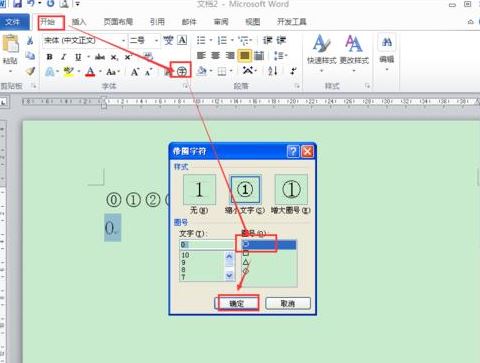Click the Bullets list icon
The height and width of the screenshot is (363, 480).
pos(201,40)
